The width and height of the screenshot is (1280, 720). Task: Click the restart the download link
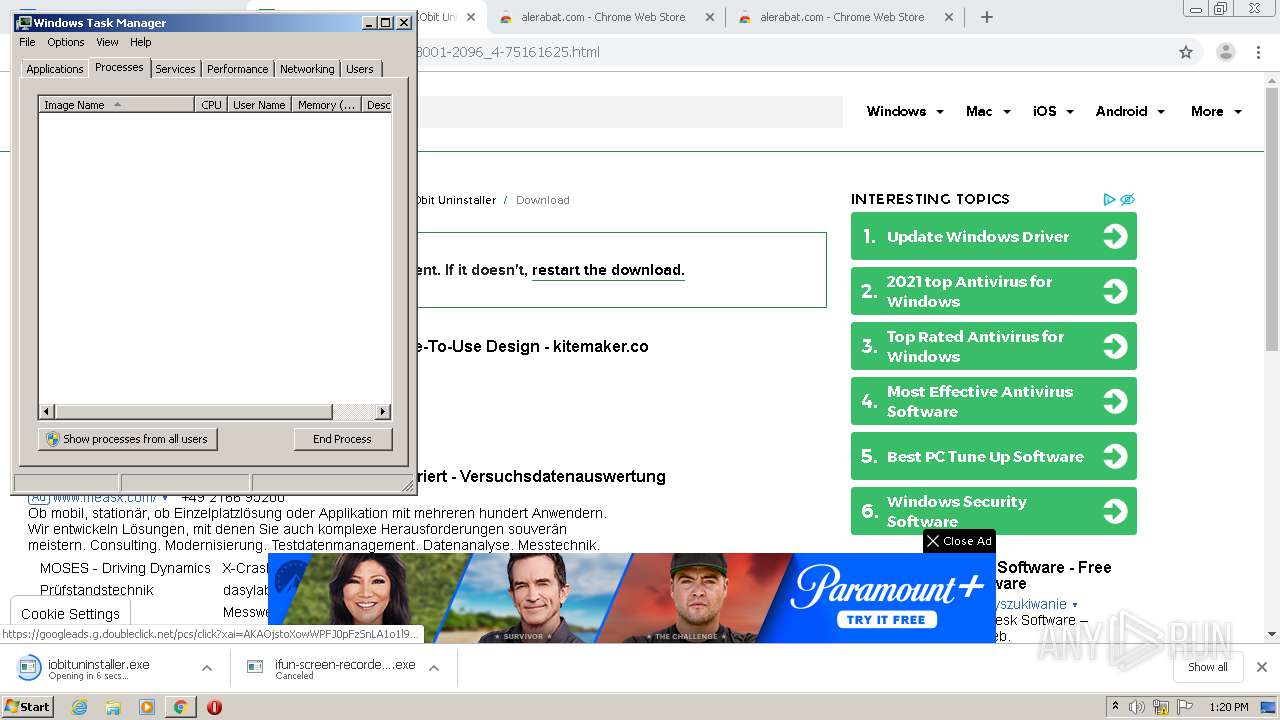(608, 270)
